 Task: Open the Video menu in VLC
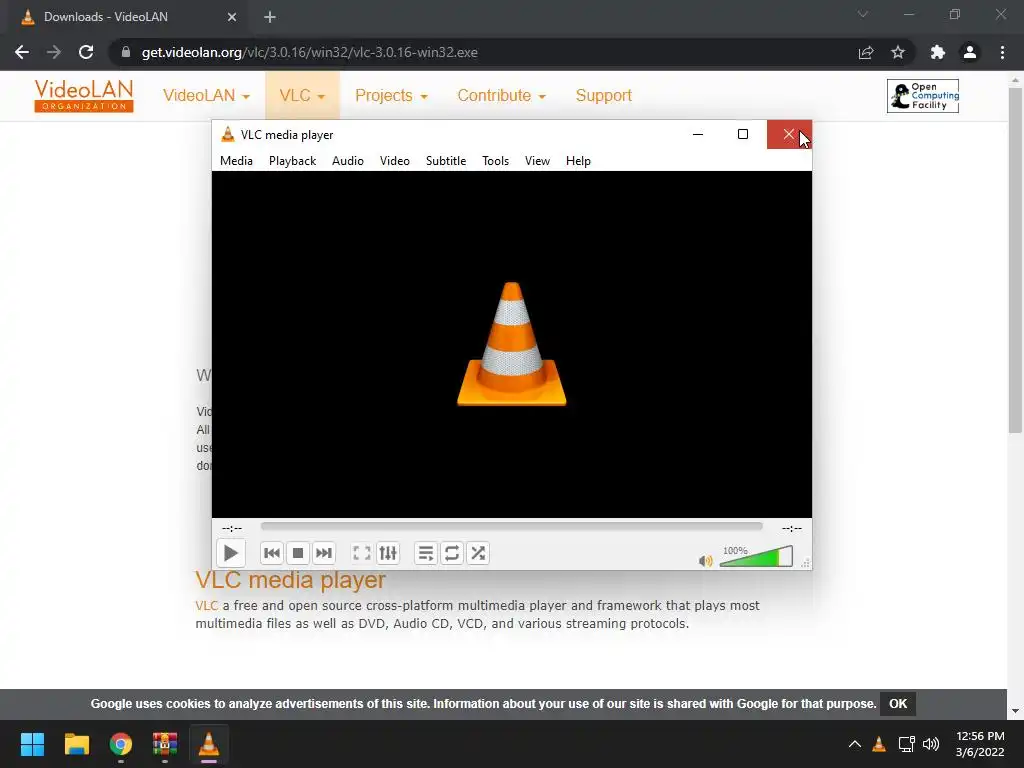(x=394, y=161)
